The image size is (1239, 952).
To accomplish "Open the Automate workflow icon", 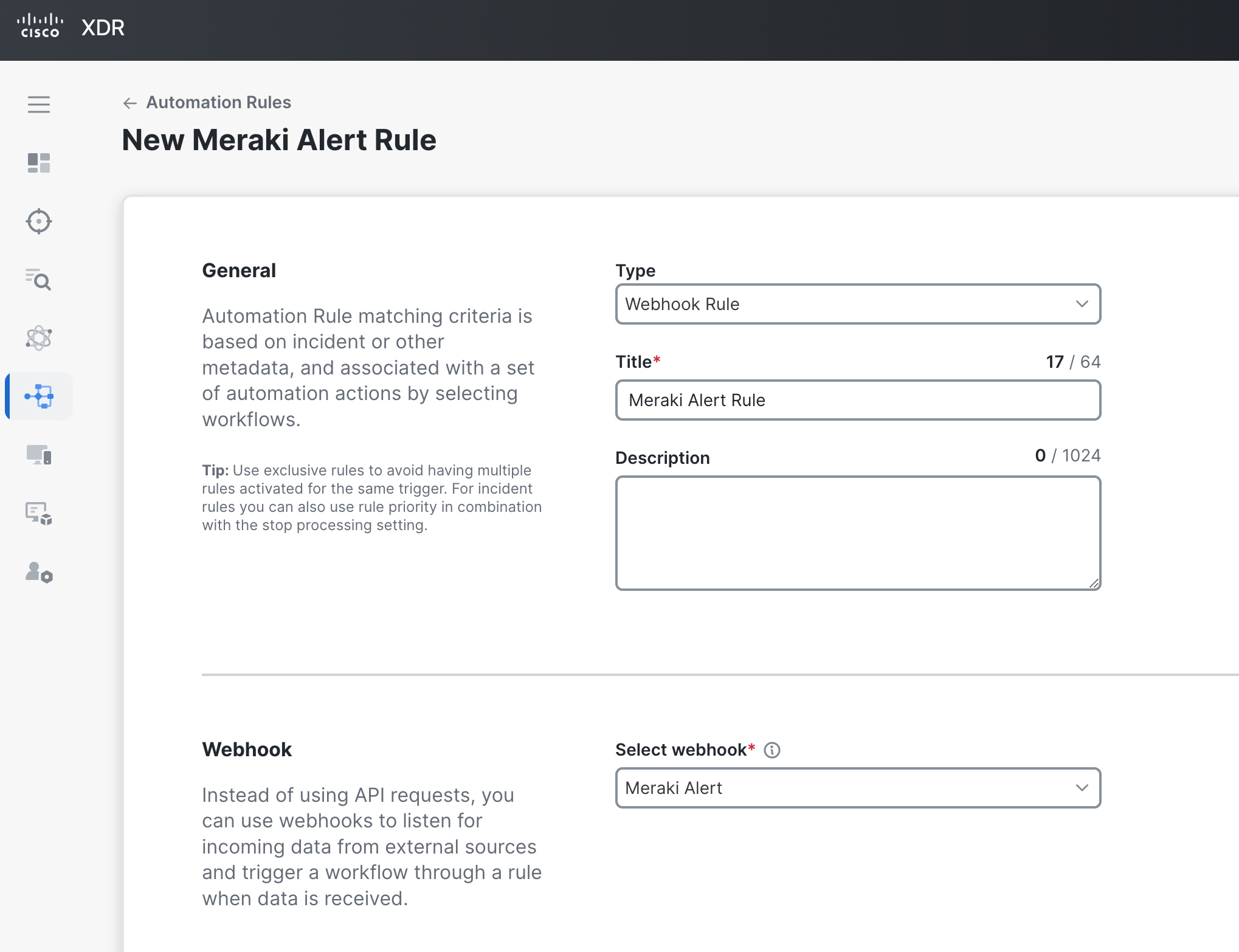I will pos(39,396).
